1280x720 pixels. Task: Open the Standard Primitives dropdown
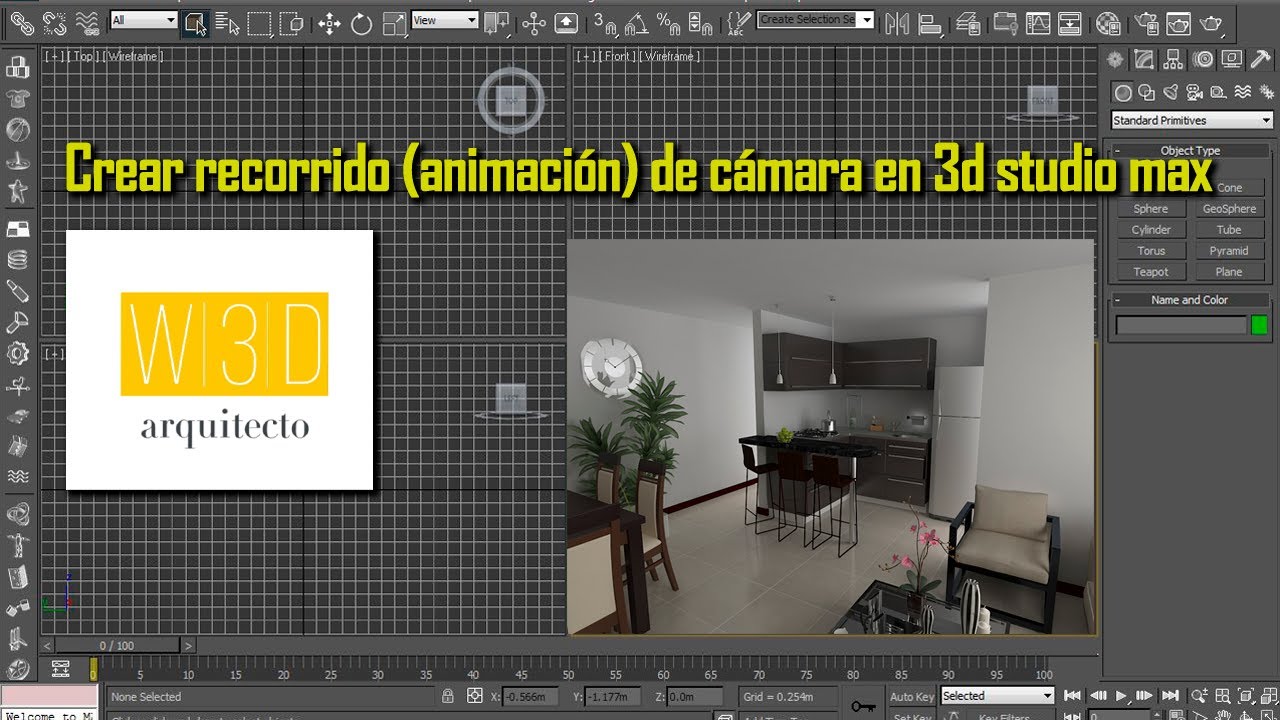coord(1191,120)
